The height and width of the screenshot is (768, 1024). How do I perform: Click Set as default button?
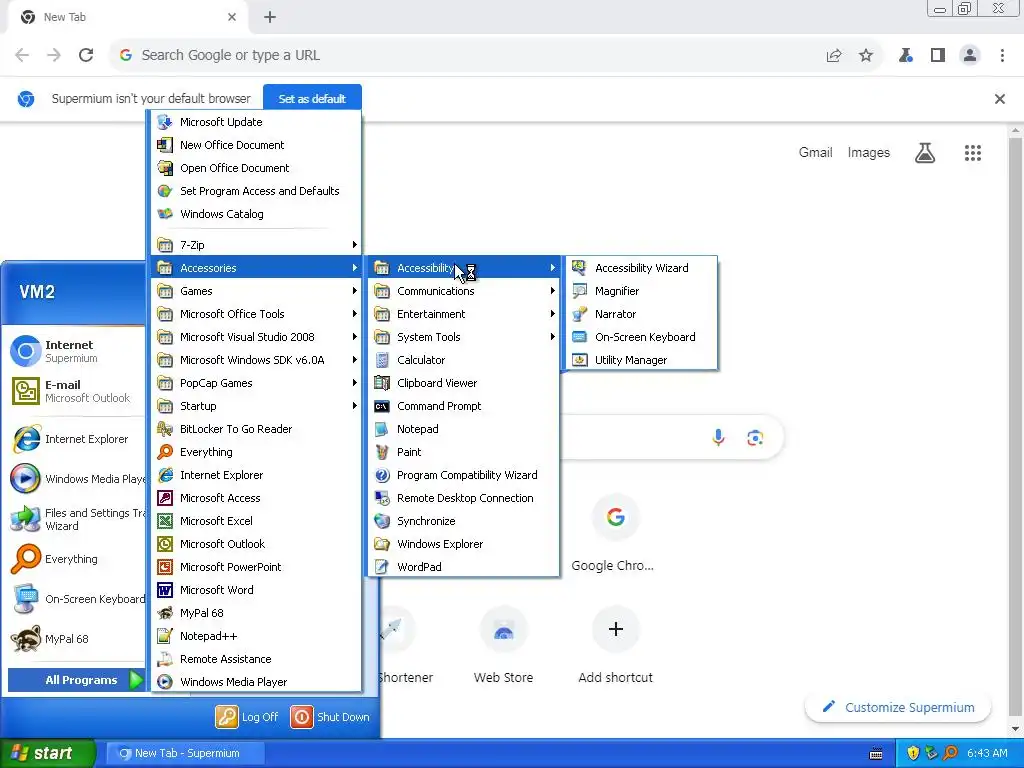pyautogui.click(x=312, y=99)
